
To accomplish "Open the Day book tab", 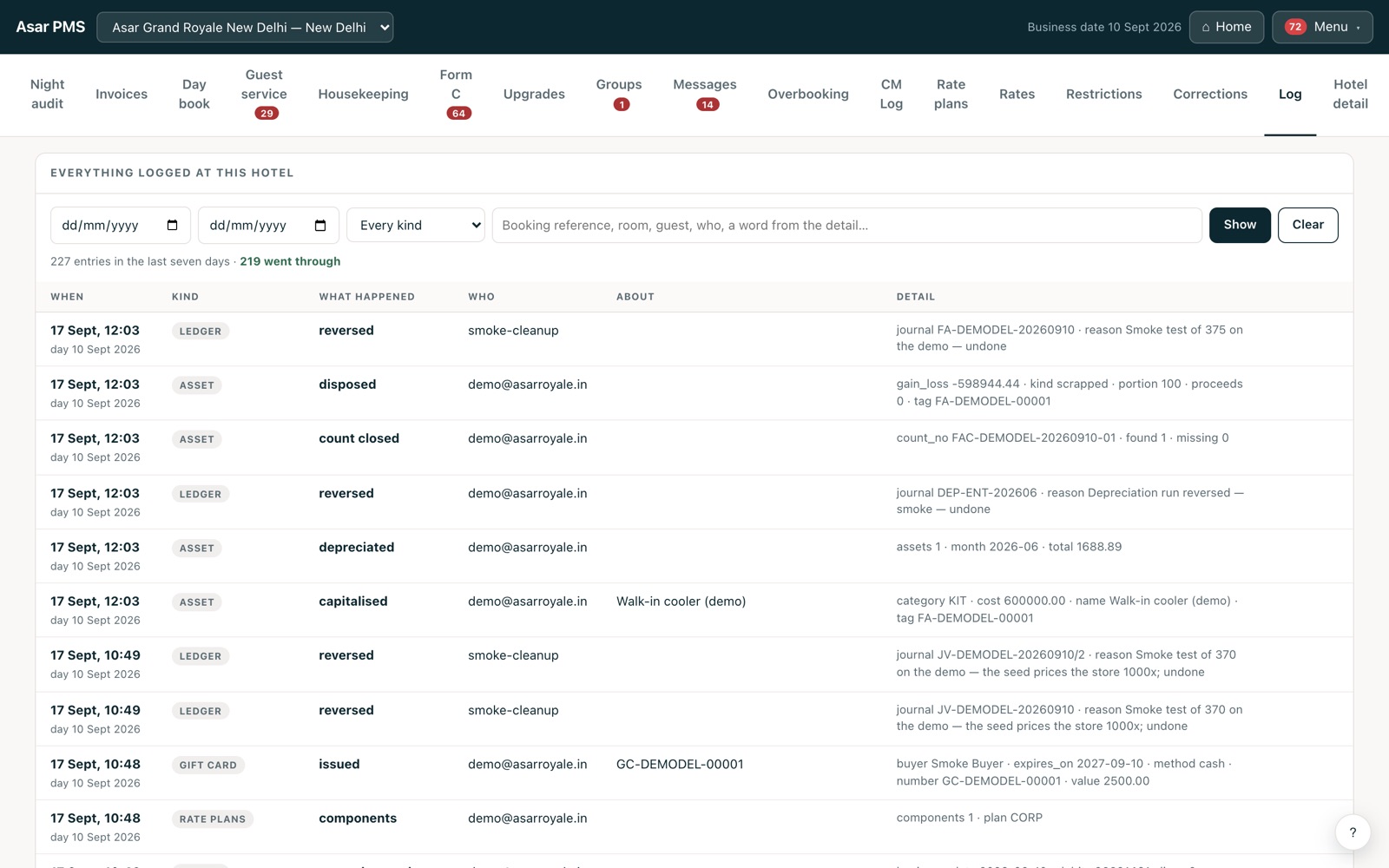I will tap(194, 94).
